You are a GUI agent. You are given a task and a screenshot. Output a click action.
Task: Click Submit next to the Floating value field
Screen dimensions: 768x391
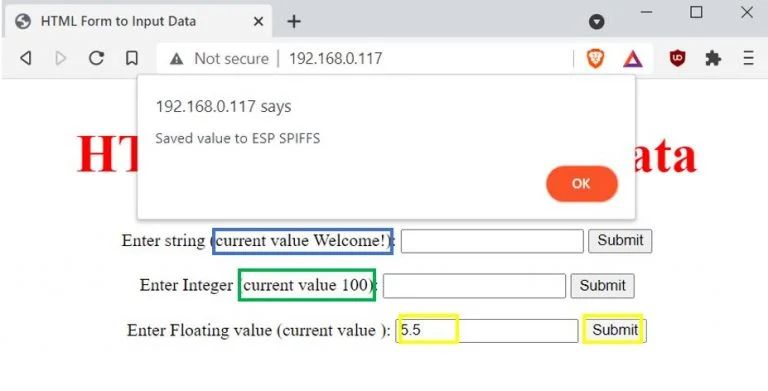615,330
